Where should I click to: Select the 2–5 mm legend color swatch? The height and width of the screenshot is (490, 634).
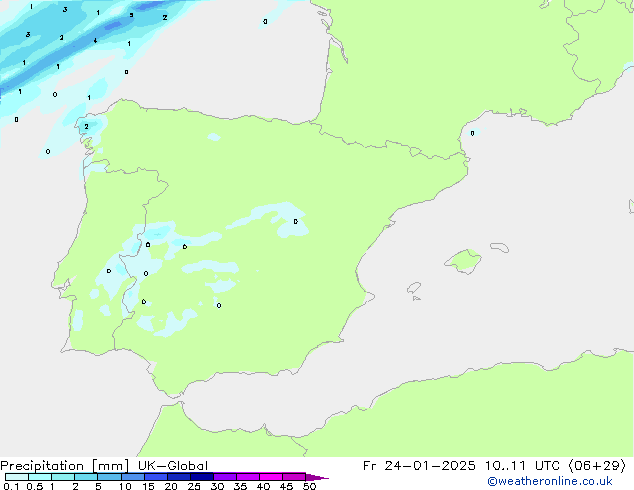coord(86,477)
